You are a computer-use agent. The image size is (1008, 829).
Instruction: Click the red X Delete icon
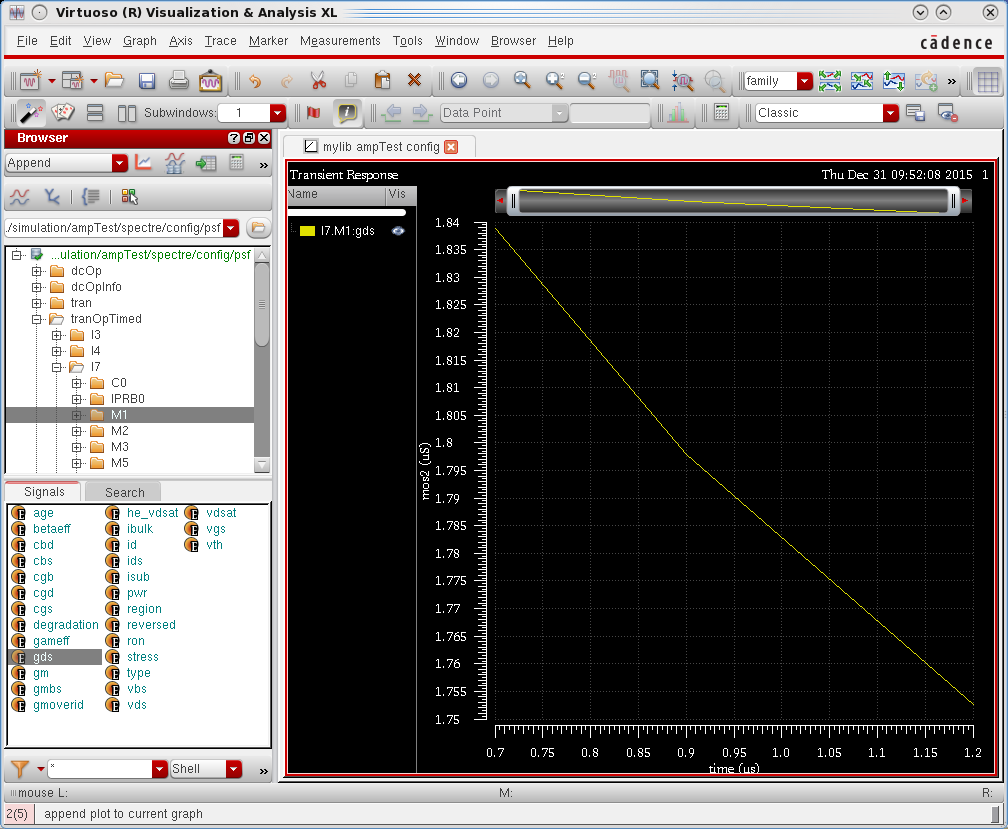(x=415, y=80)
